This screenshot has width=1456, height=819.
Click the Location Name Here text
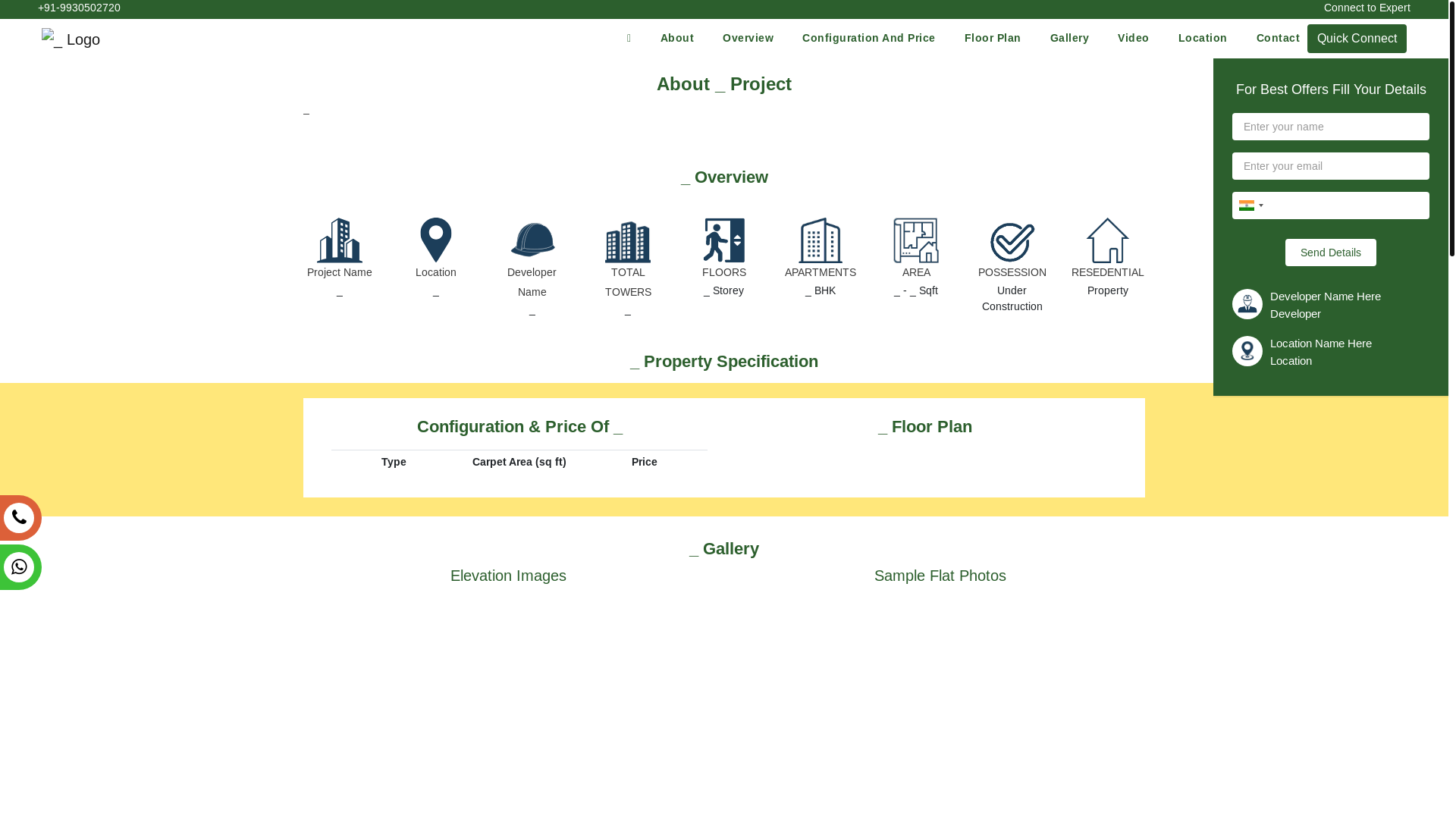click(x=1321, y=344)
